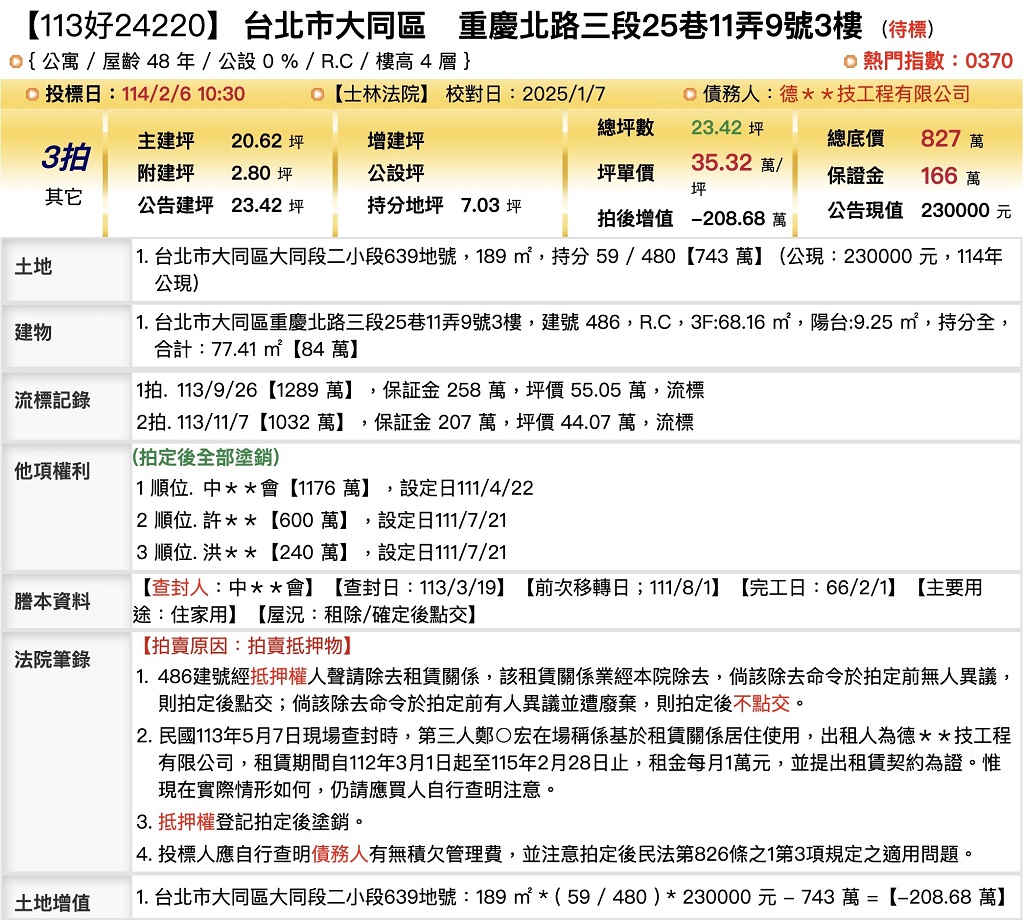Click the red 抵押權 link in note 1
The width and height of the screenshot is (1024, 920).
283,677
